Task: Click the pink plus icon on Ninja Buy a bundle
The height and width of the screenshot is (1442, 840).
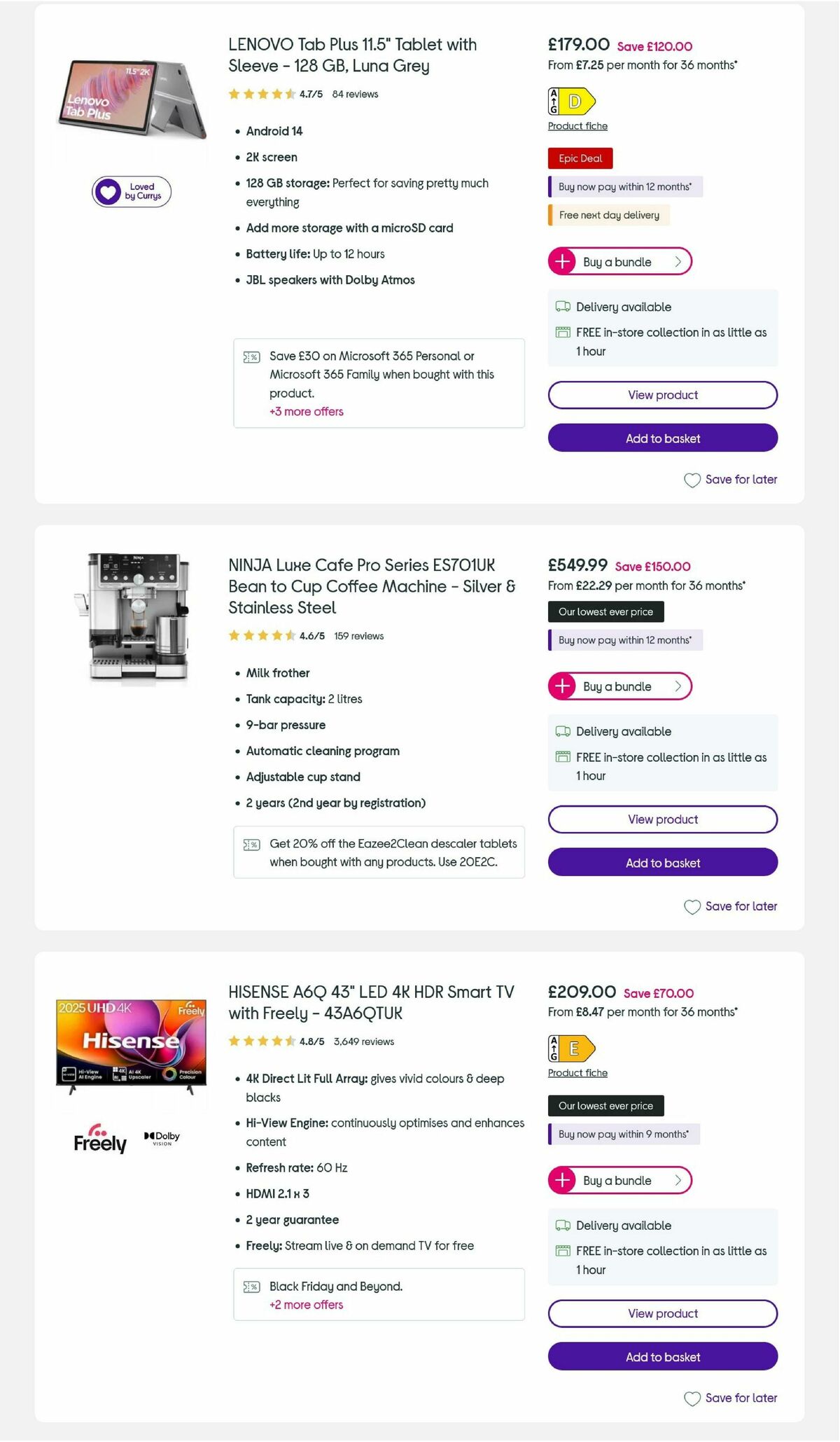Action: click(x=561, y=686)
